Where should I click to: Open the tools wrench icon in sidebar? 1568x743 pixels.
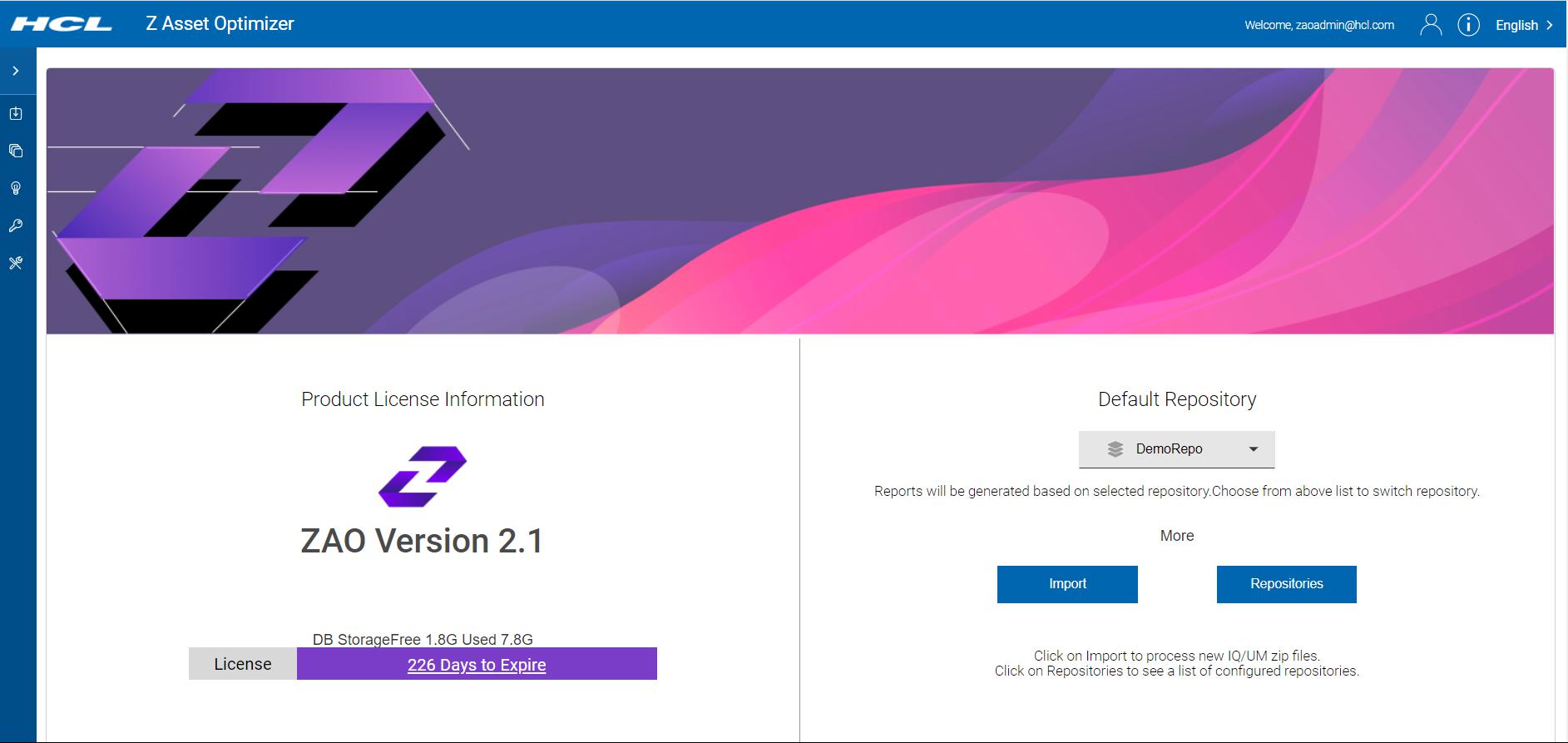click(x=16, y=263)
